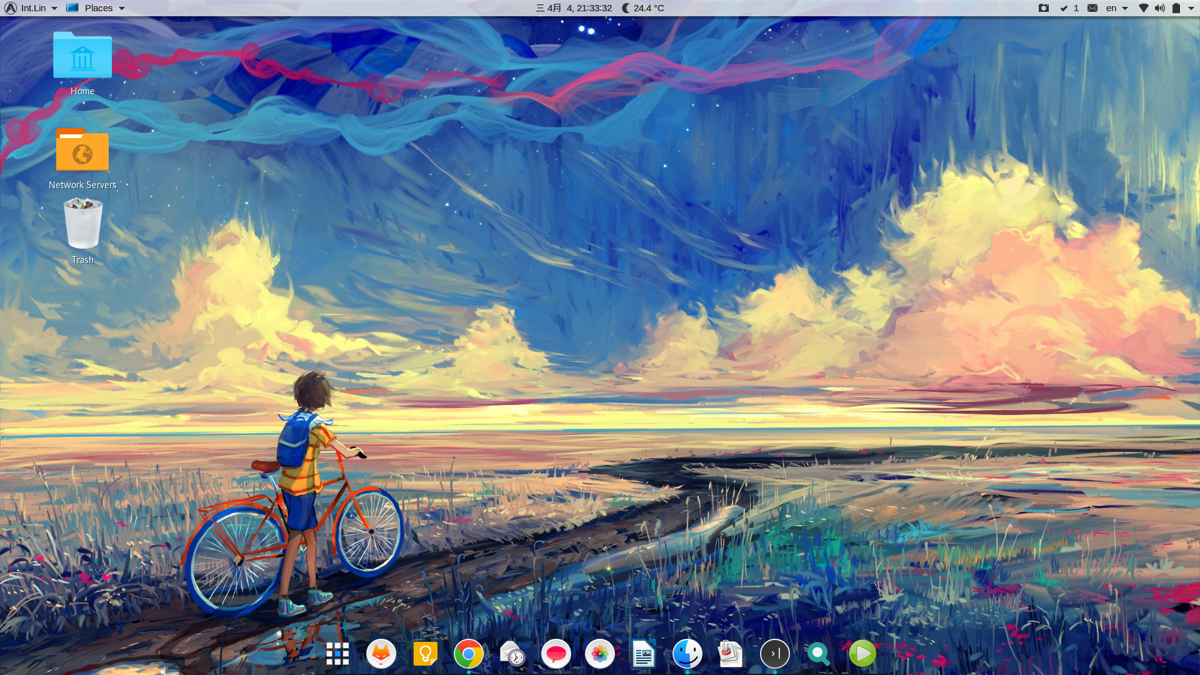Open the mail envelope indicator in panel
Image resolution: width=1200 pixels, height=675 pixels.
click(1092, 8)
